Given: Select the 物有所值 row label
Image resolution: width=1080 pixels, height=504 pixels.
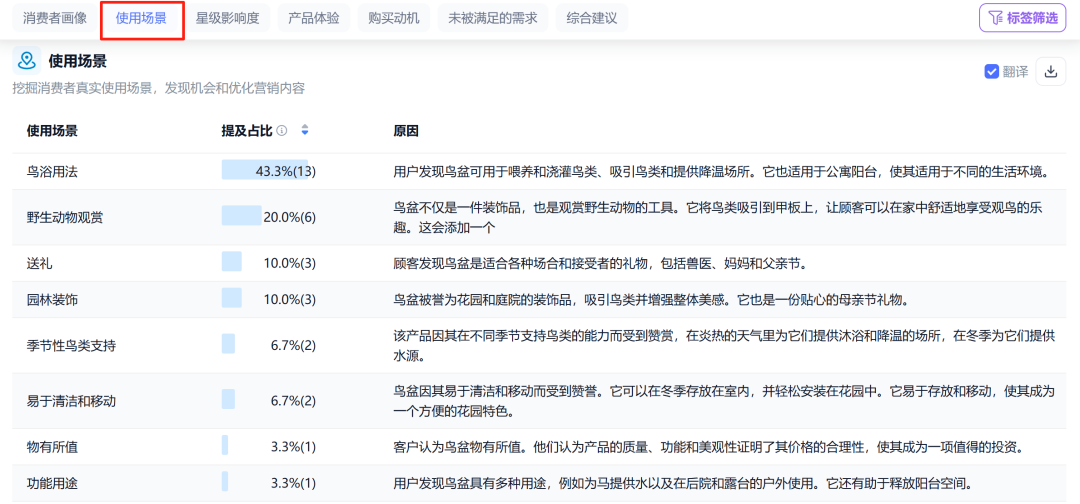Looking at the screenshot, I should pyautogui.click(x=52, y=447).
